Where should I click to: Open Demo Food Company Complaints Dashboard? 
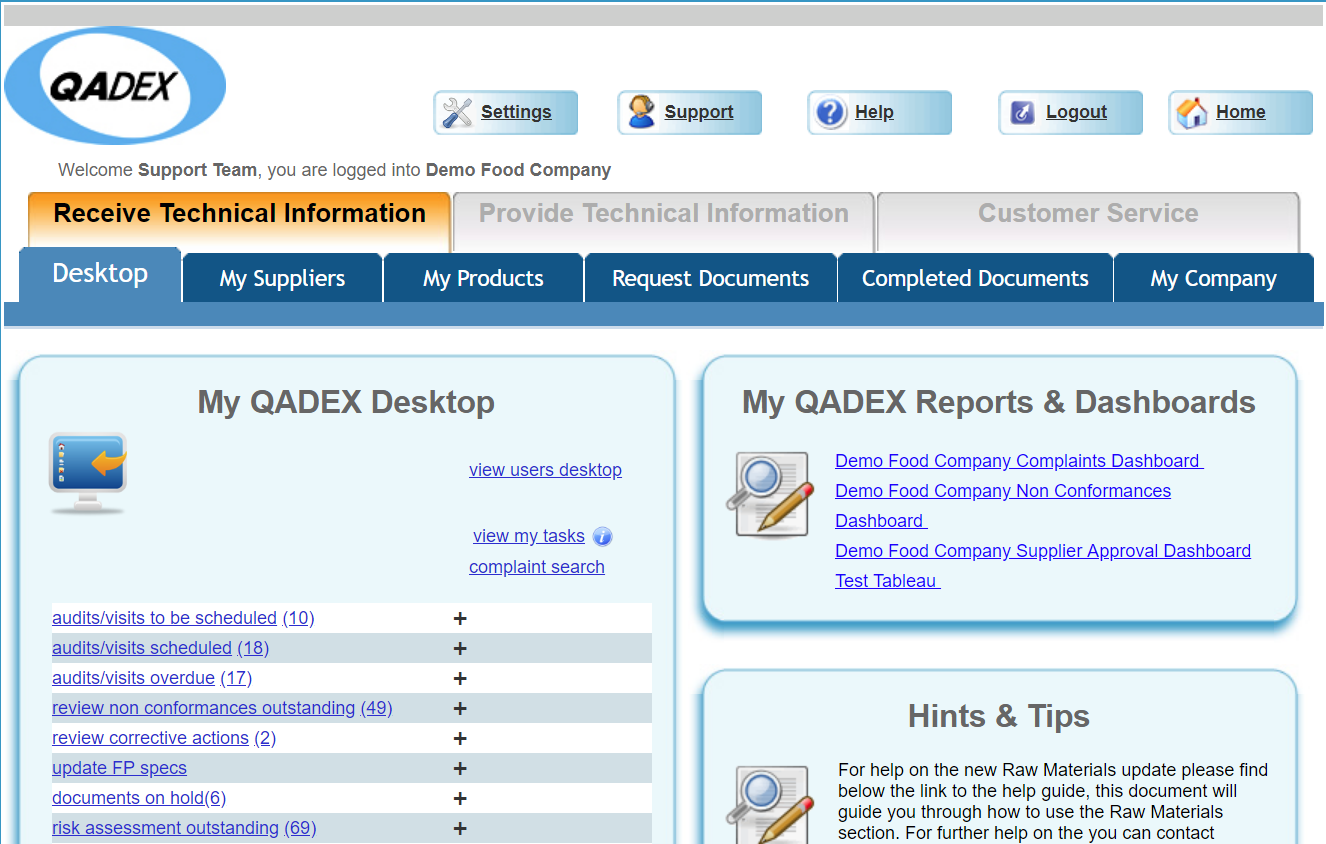pyautogui.click(x=1019, y=461)
